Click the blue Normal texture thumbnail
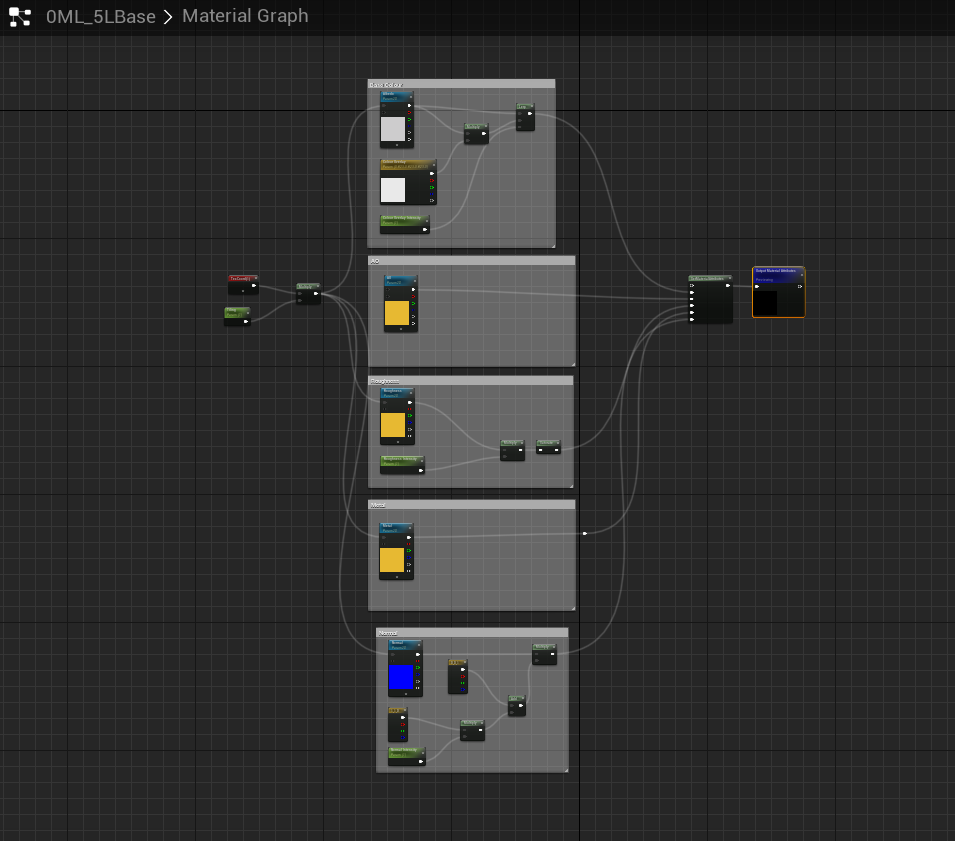Image resolution: width=955 pixels, height=841 pixels. click(401, 677)
